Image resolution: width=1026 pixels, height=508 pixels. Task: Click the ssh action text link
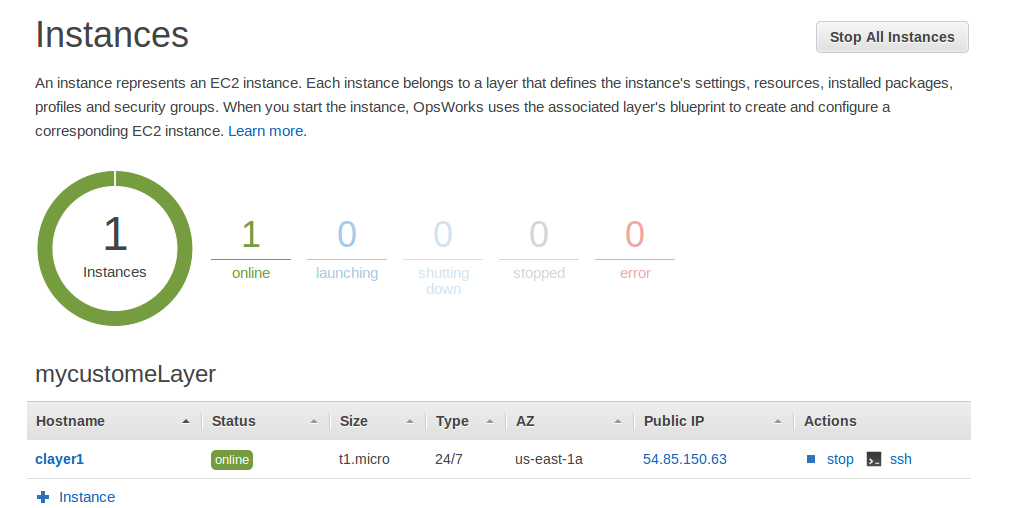[x=901, y=460]
